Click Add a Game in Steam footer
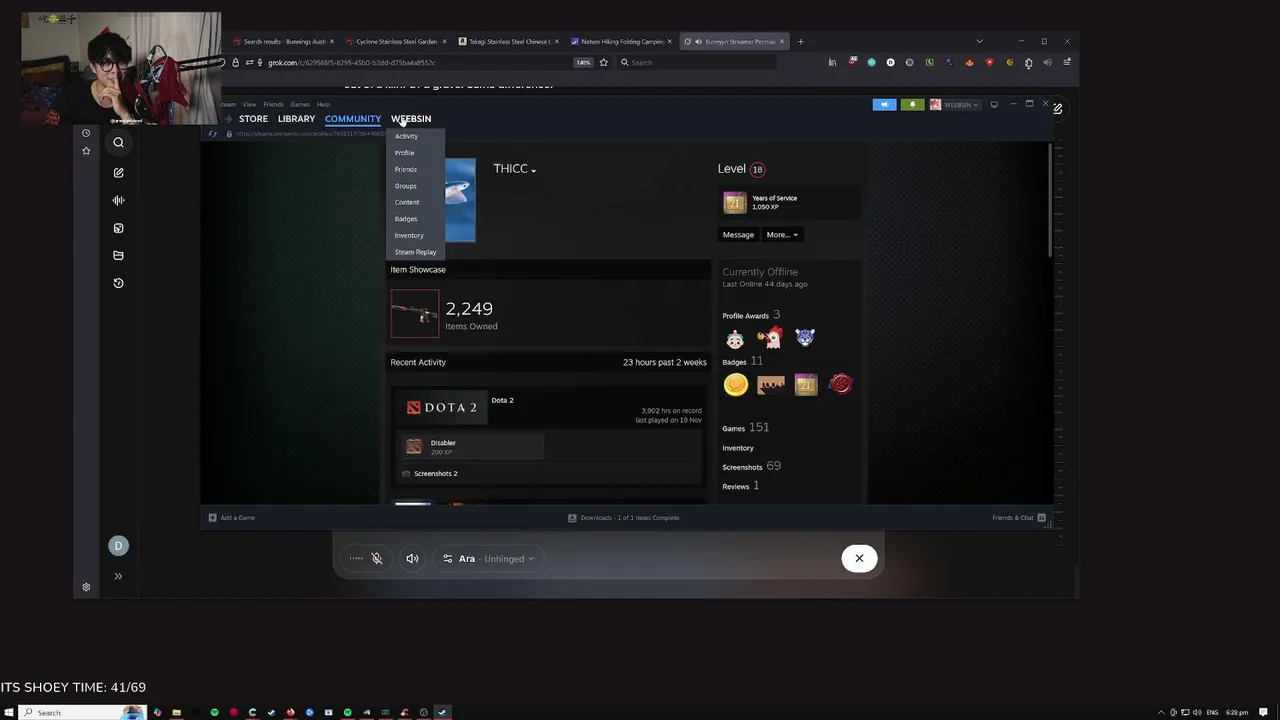The height and width of the screenshot is (720, 1280). point(232,518)
